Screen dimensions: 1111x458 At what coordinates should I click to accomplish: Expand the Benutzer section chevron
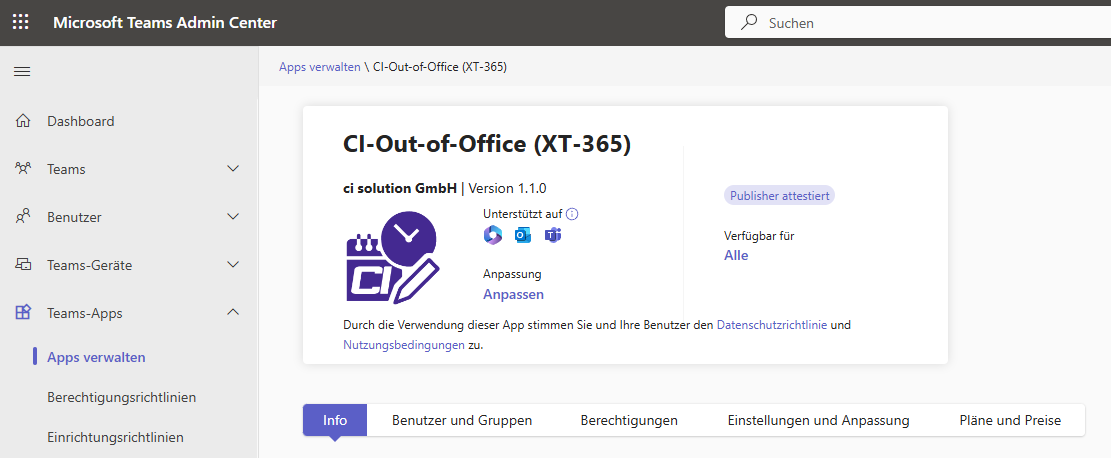(233, 217)
